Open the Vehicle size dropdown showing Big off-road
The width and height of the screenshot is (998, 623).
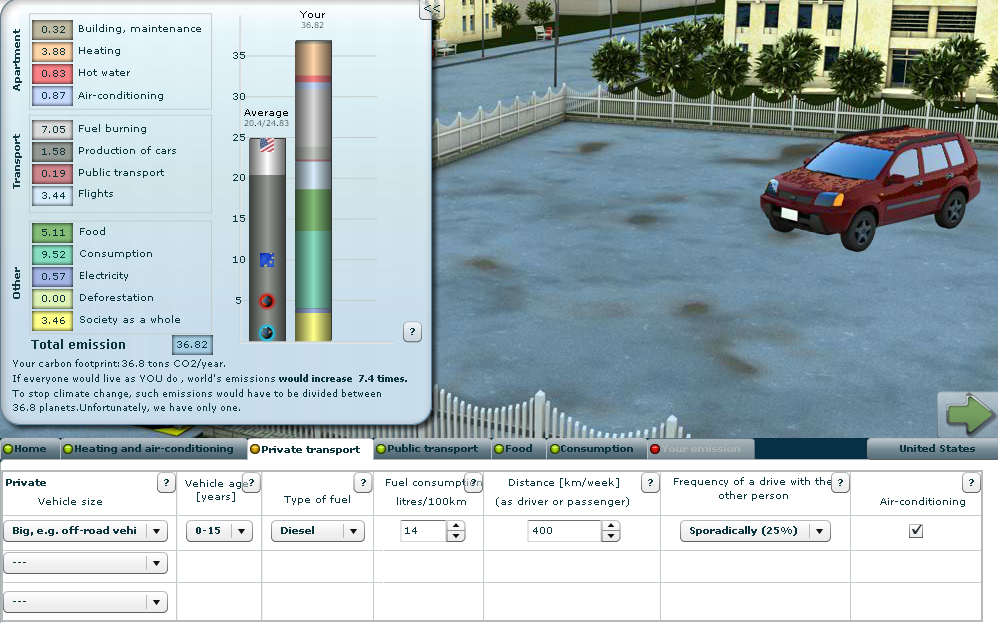coord(86,531)
